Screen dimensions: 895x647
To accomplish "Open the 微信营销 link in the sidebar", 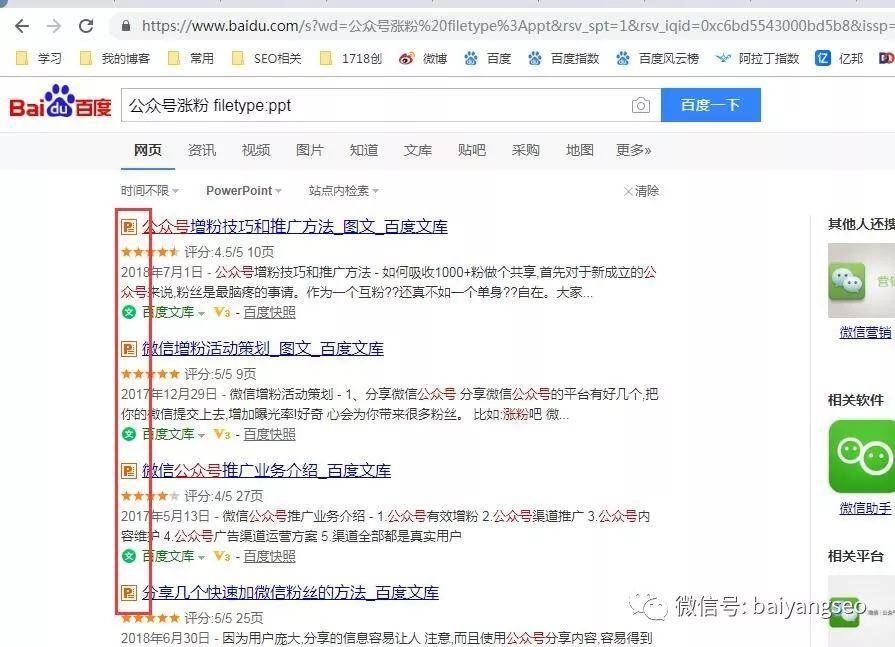I will (865, 332).
